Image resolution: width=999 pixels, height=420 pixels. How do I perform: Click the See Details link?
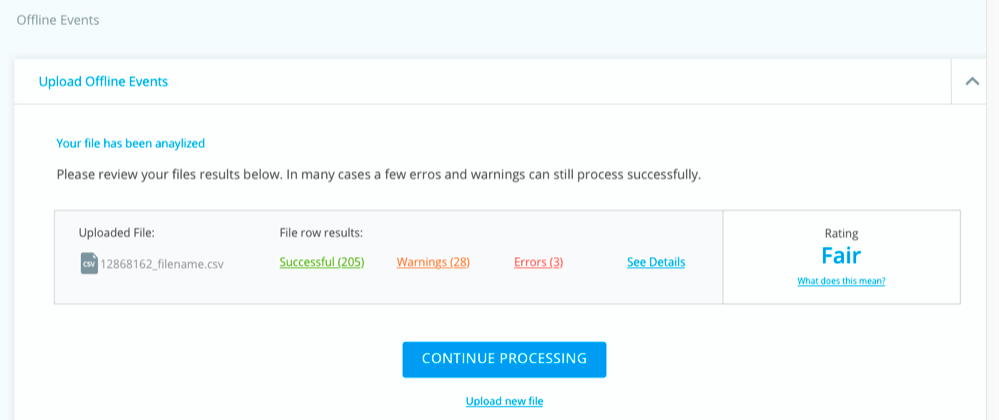[656, 262]
